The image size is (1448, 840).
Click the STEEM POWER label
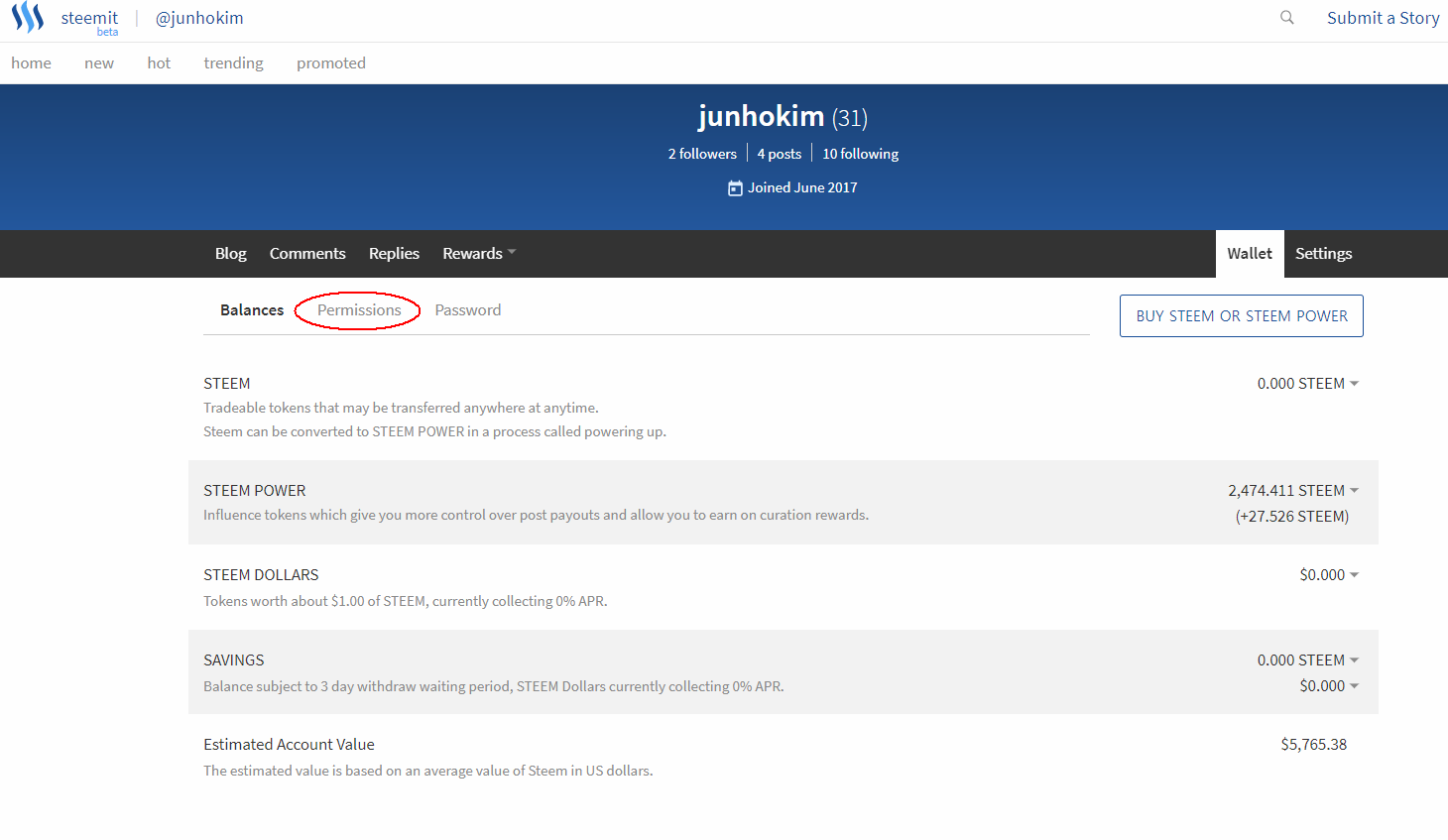255,491
